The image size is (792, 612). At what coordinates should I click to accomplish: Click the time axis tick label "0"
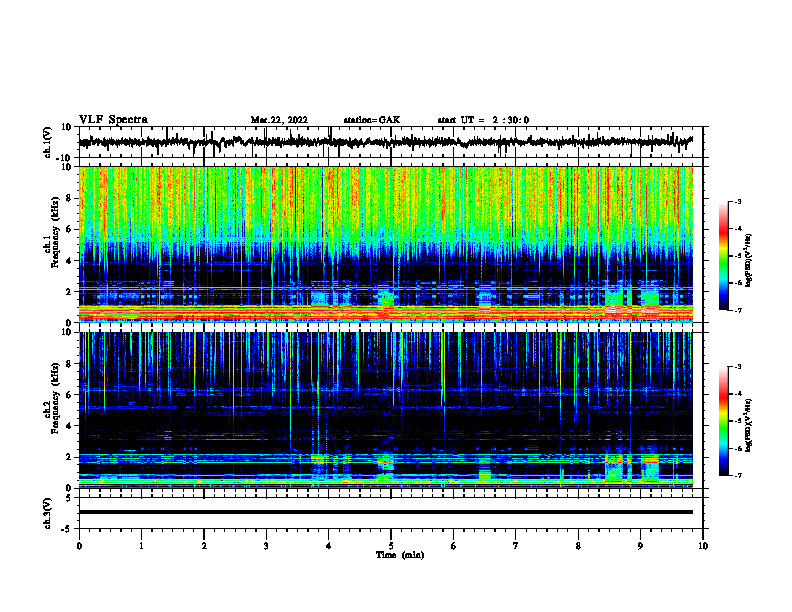tap(79, 546)
